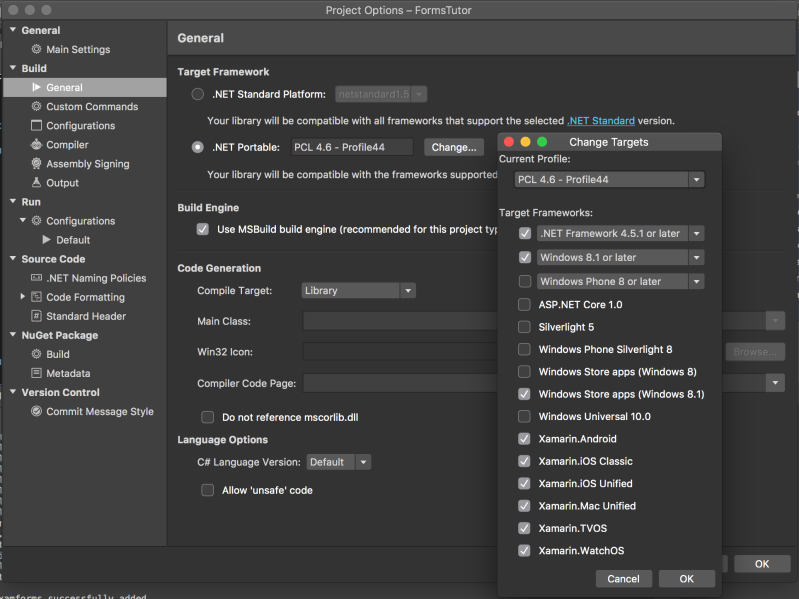Check Windows Store apps (Windows 8)

click(x=524, y=372)
